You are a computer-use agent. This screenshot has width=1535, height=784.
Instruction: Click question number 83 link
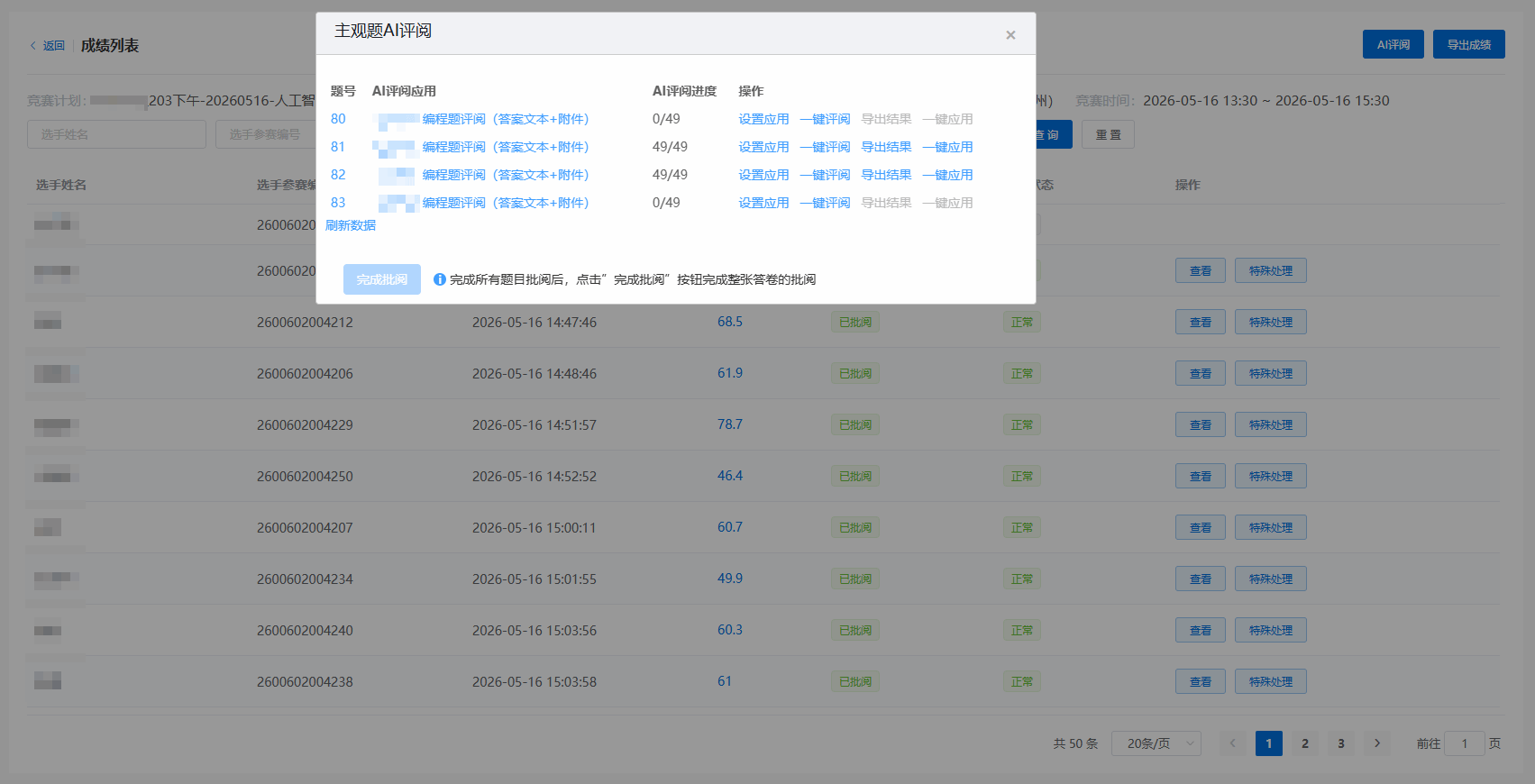point(338,203)
